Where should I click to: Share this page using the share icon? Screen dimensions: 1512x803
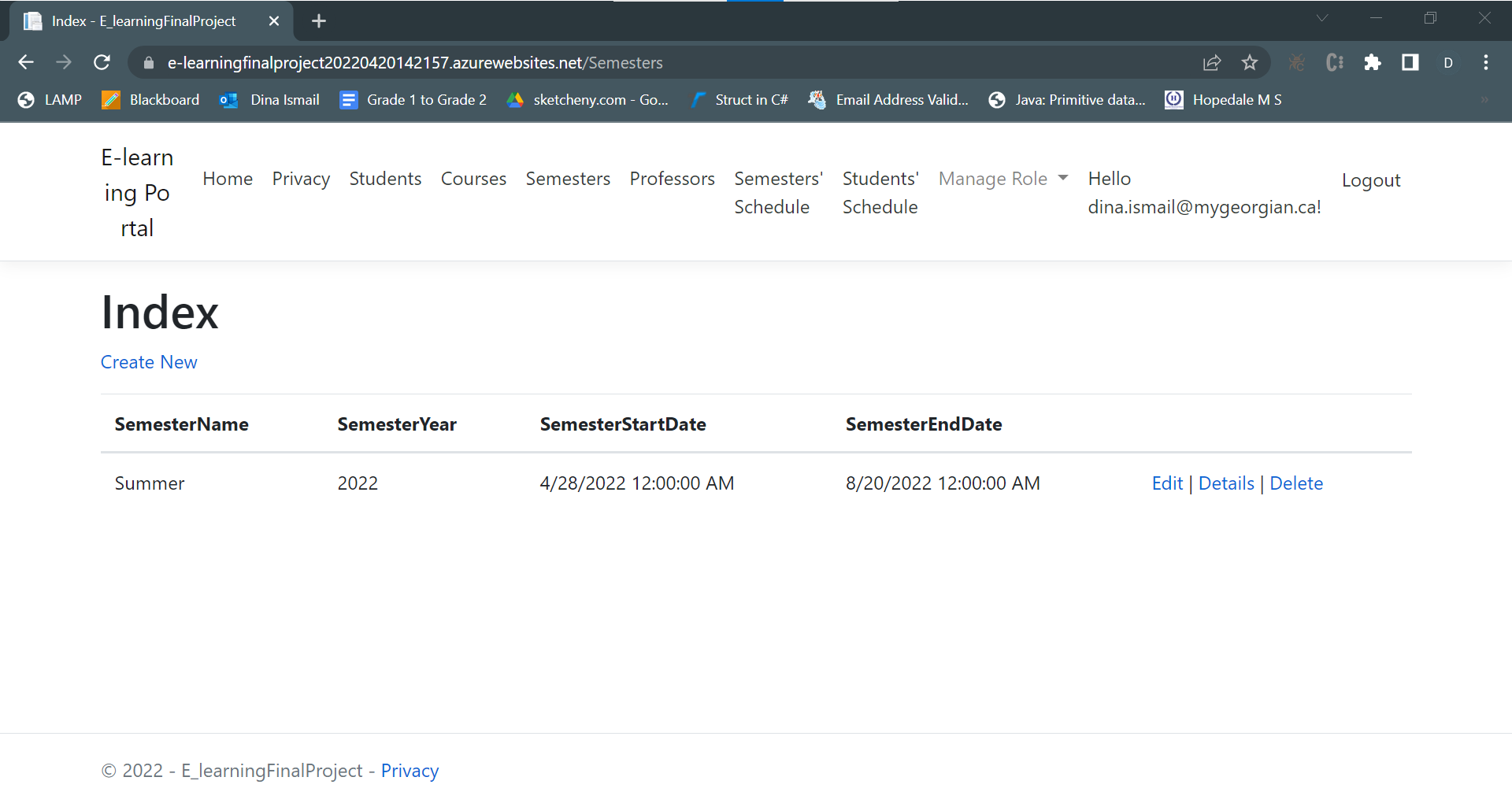click(1212, 62)
